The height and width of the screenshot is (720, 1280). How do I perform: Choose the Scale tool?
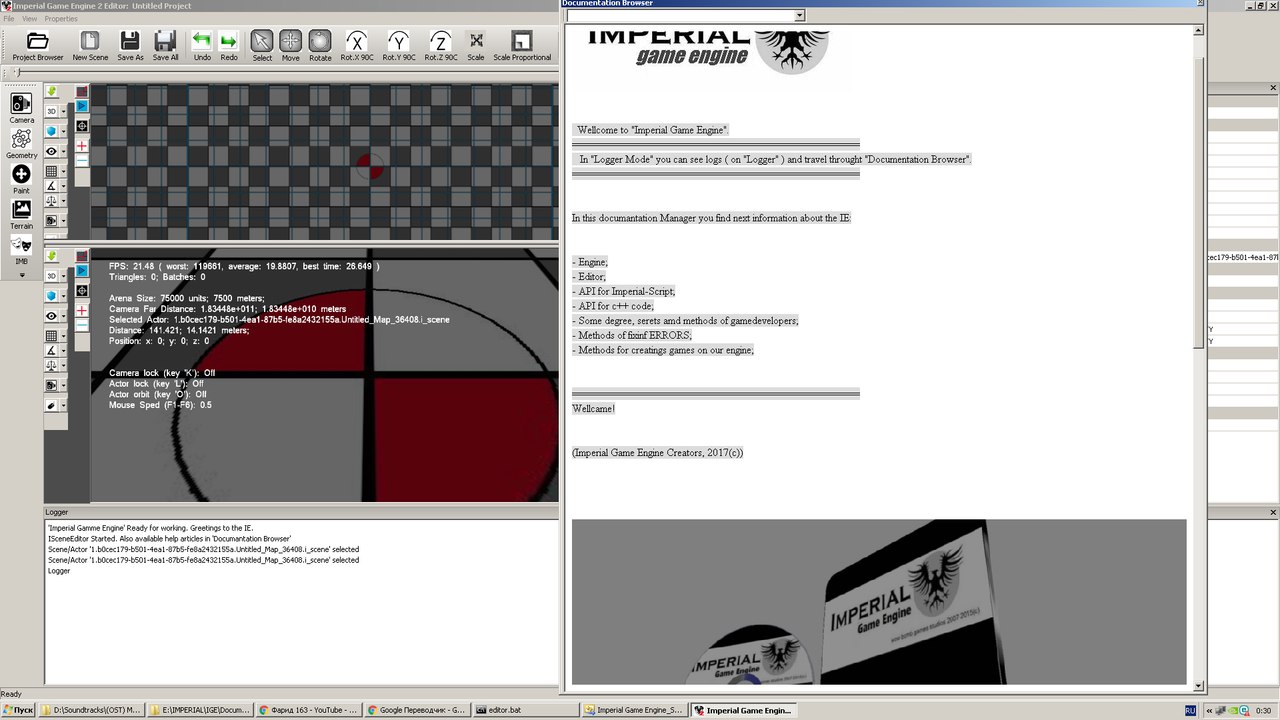tap(476, 45)
